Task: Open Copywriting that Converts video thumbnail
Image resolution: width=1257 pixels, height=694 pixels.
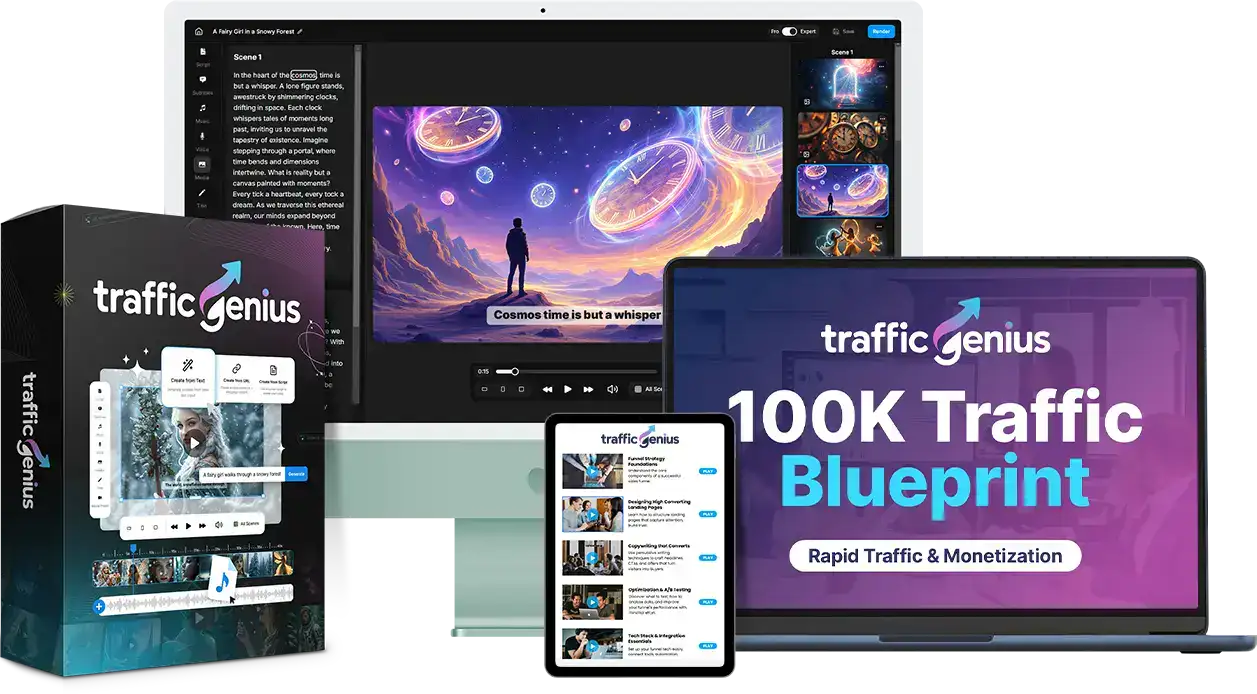Action: coord(592,558)
